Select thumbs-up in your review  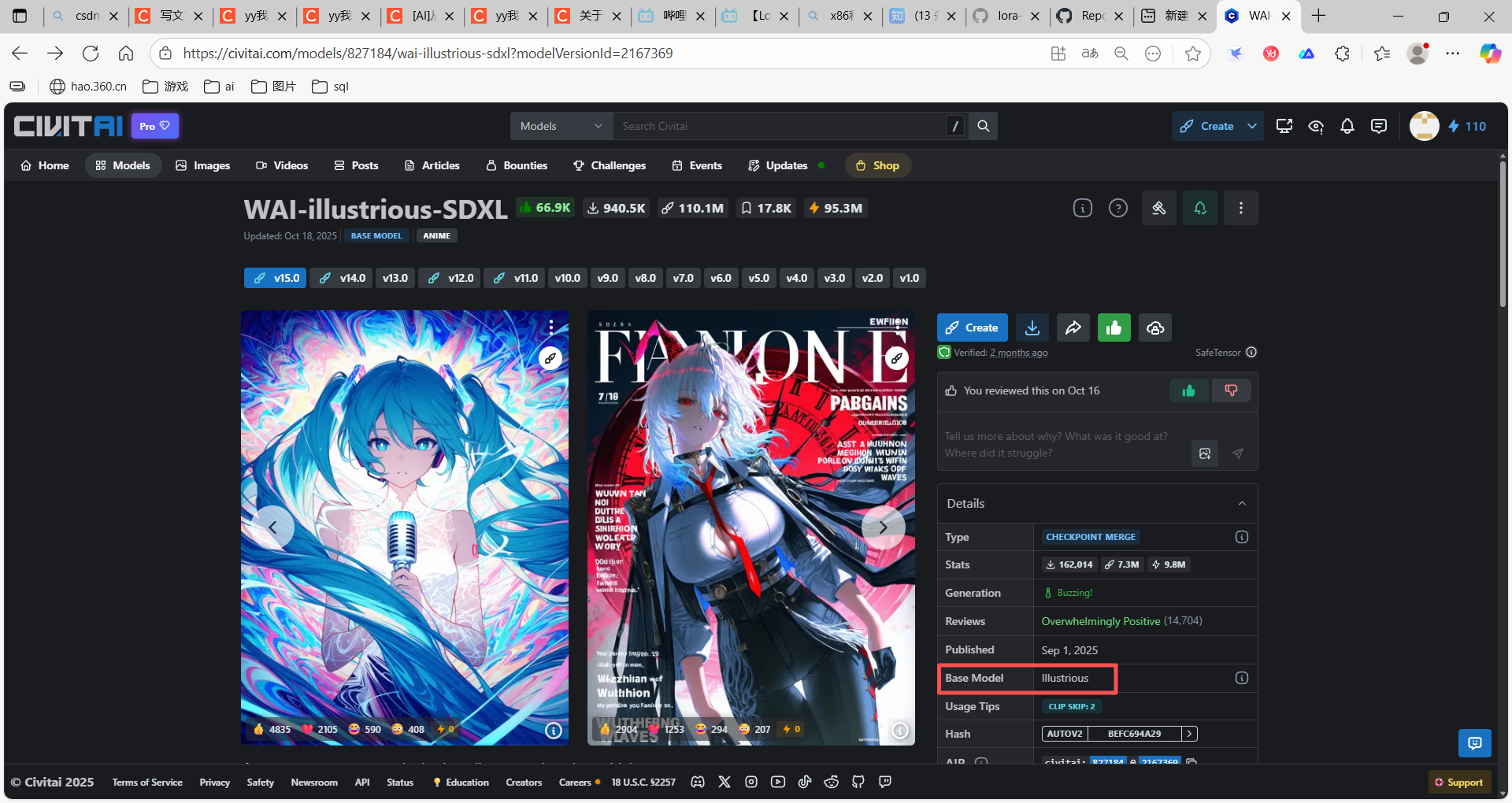click(1189, 390)
